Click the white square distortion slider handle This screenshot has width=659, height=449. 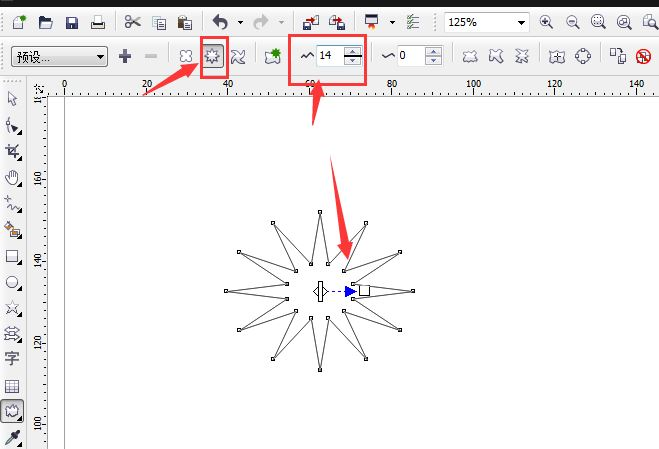(364, 291)
